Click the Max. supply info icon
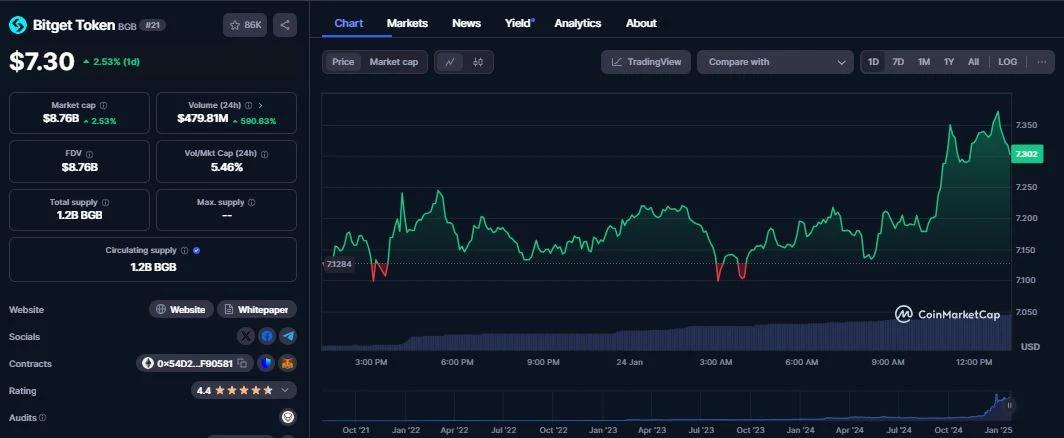Screen dimensions: 1064x438 pos(252,202)
